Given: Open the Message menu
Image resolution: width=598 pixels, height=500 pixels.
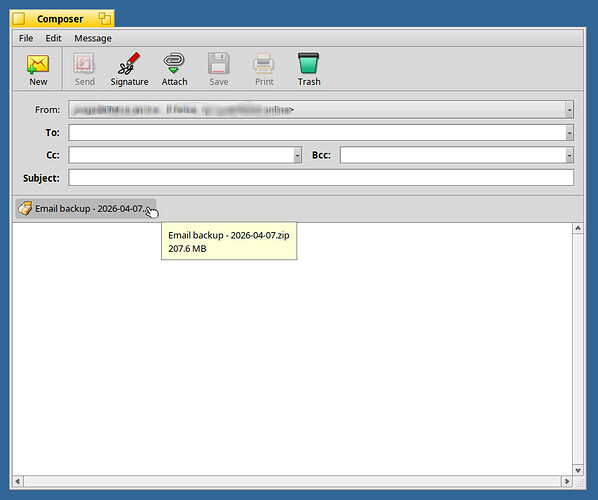Looking at the screenshot, I should click(x=93, y=38).
